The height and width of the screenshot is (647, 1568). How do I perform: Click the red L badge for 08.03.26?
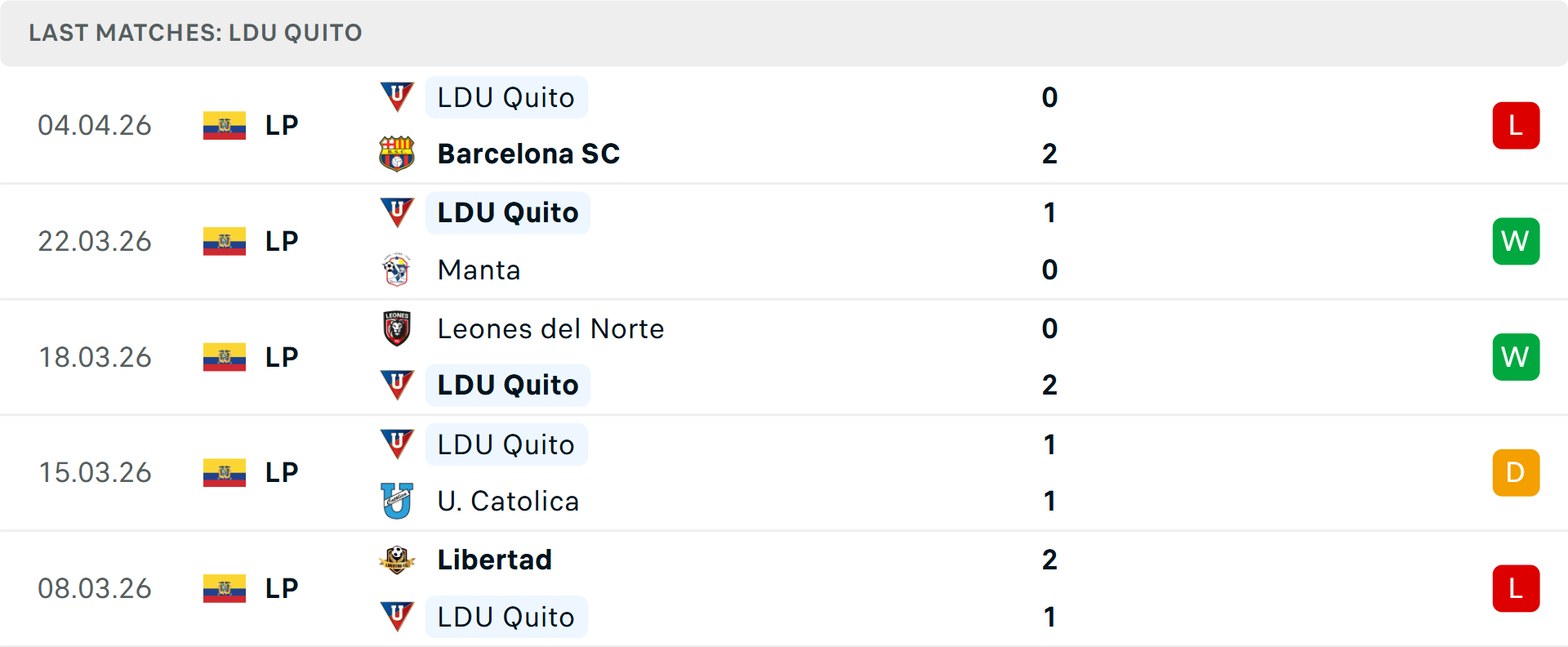point(1516,588)
